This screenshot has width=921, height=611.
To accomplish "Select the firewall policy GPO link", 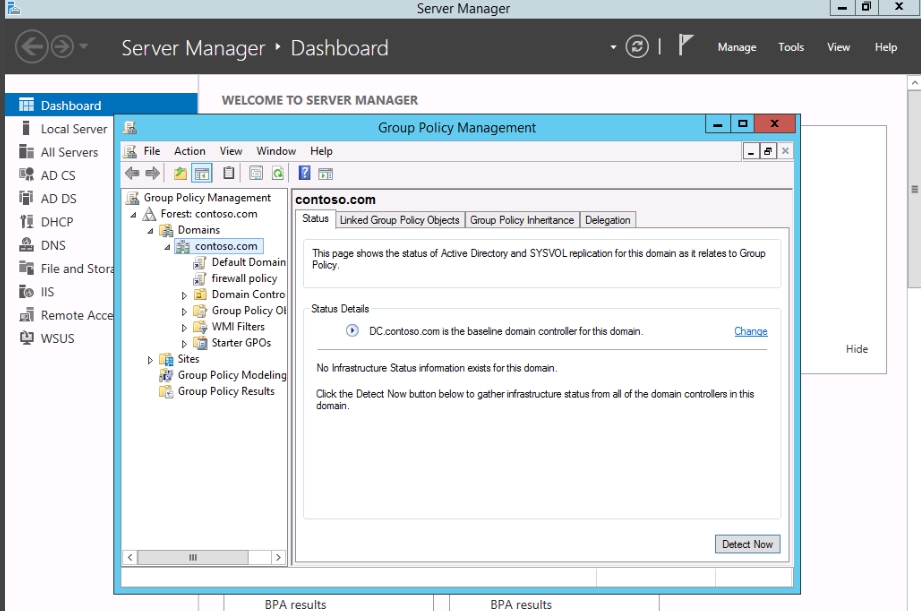I will pyautogui.click(x=244, y=278).
